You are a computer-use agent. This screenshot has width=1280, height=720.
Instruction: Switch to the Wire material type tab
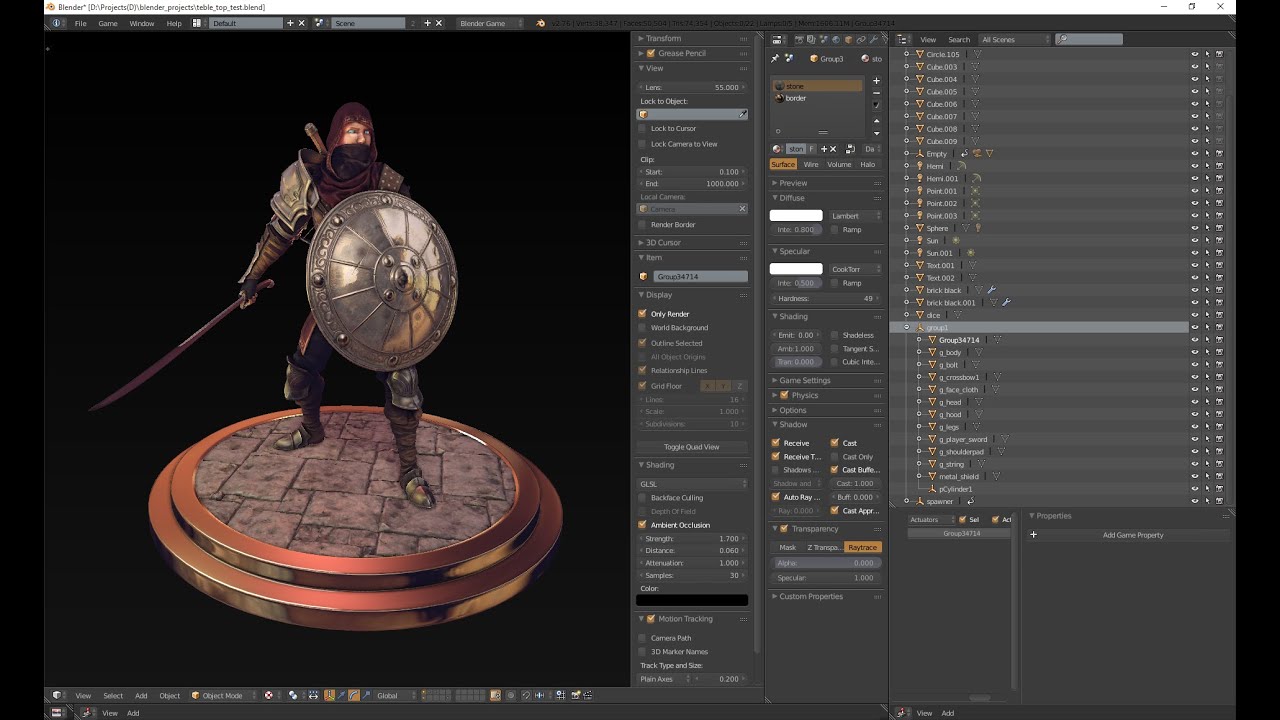[811, 164]
